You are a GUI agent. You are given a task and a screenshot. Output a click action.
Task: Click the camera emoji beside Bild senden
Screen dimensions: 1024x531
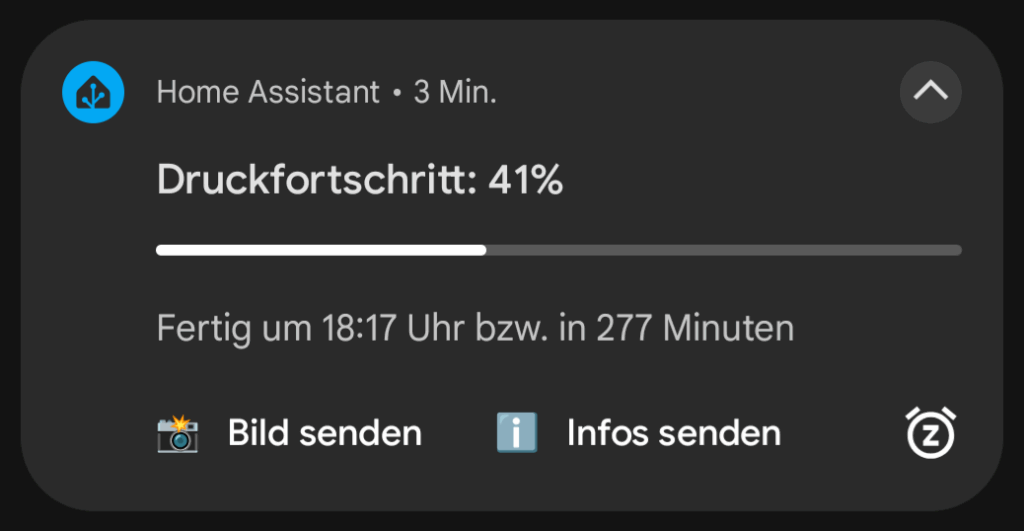[178, 434]
